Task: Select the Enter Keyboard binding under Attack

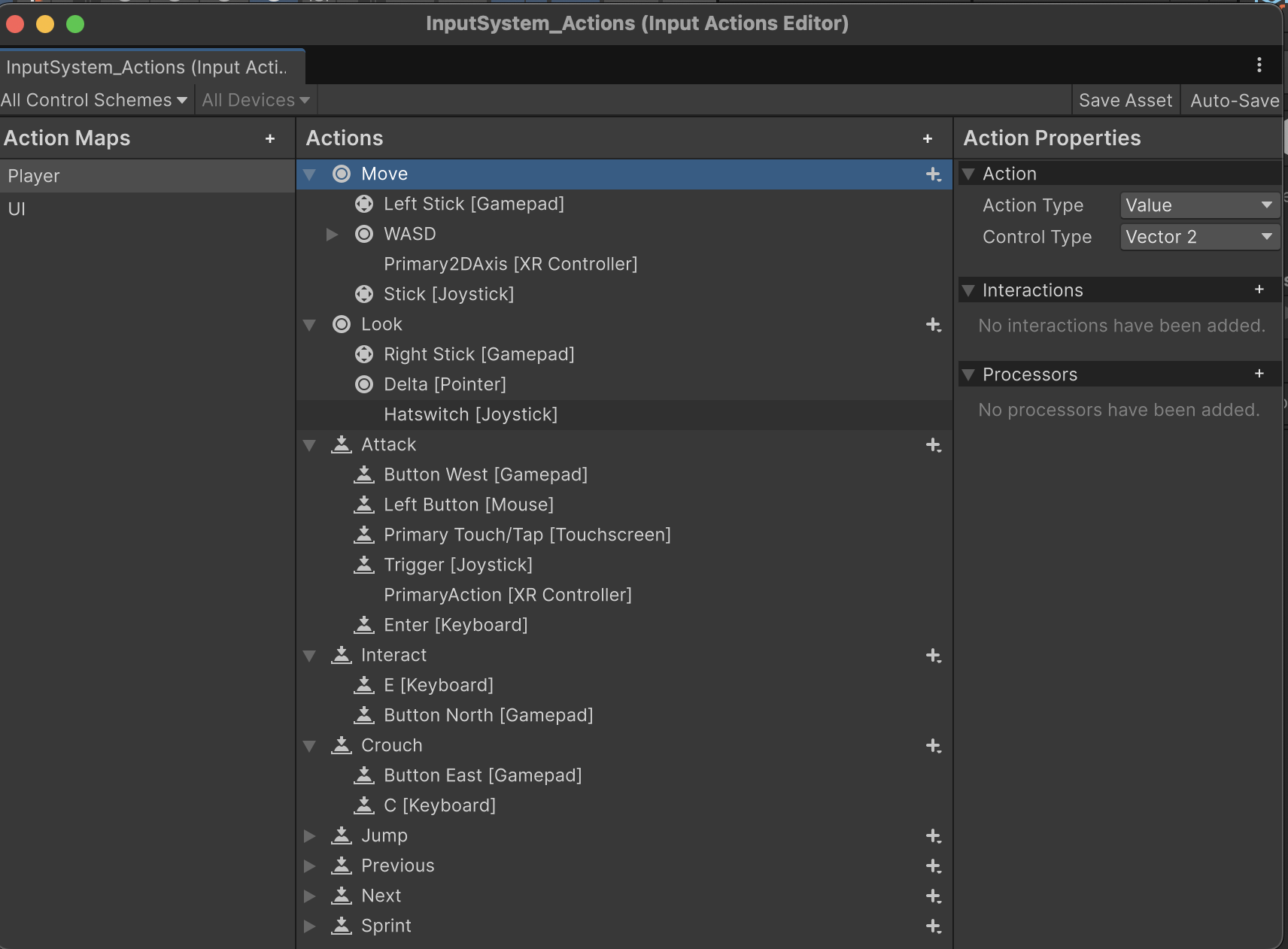Action: point(455,625)
